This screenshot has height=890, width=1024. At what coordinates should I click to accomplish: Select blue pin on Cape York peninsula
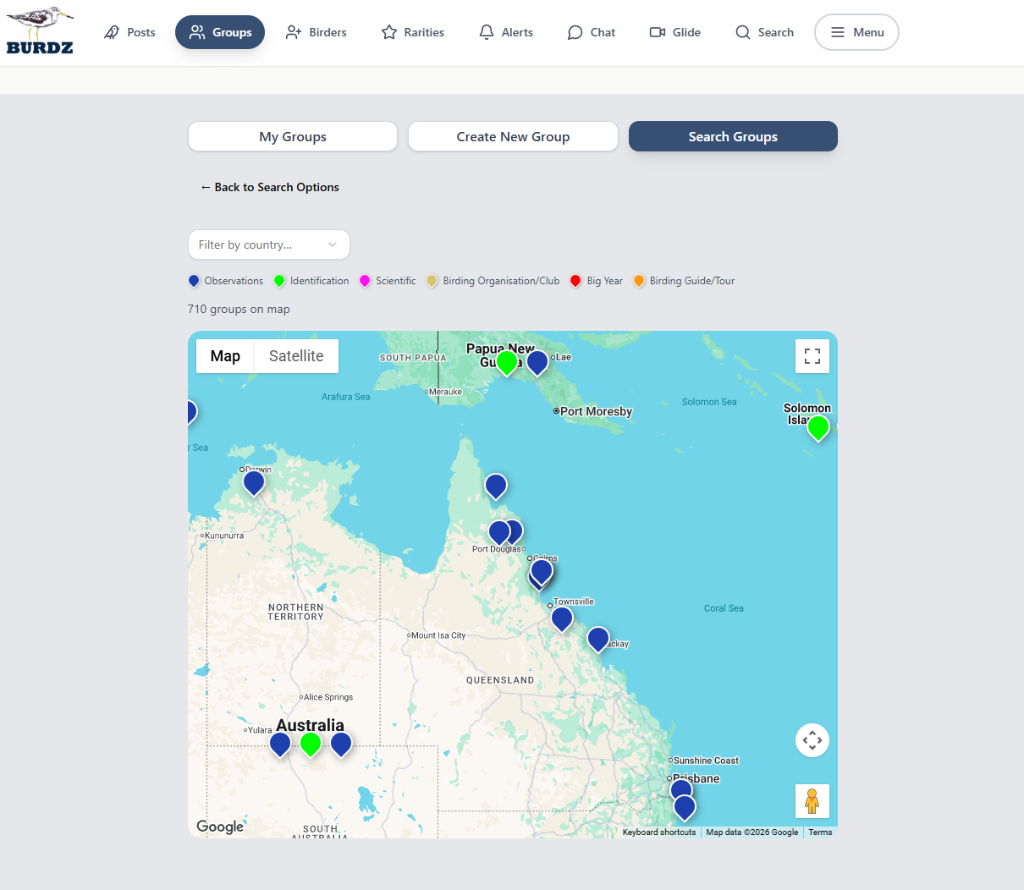496,486
